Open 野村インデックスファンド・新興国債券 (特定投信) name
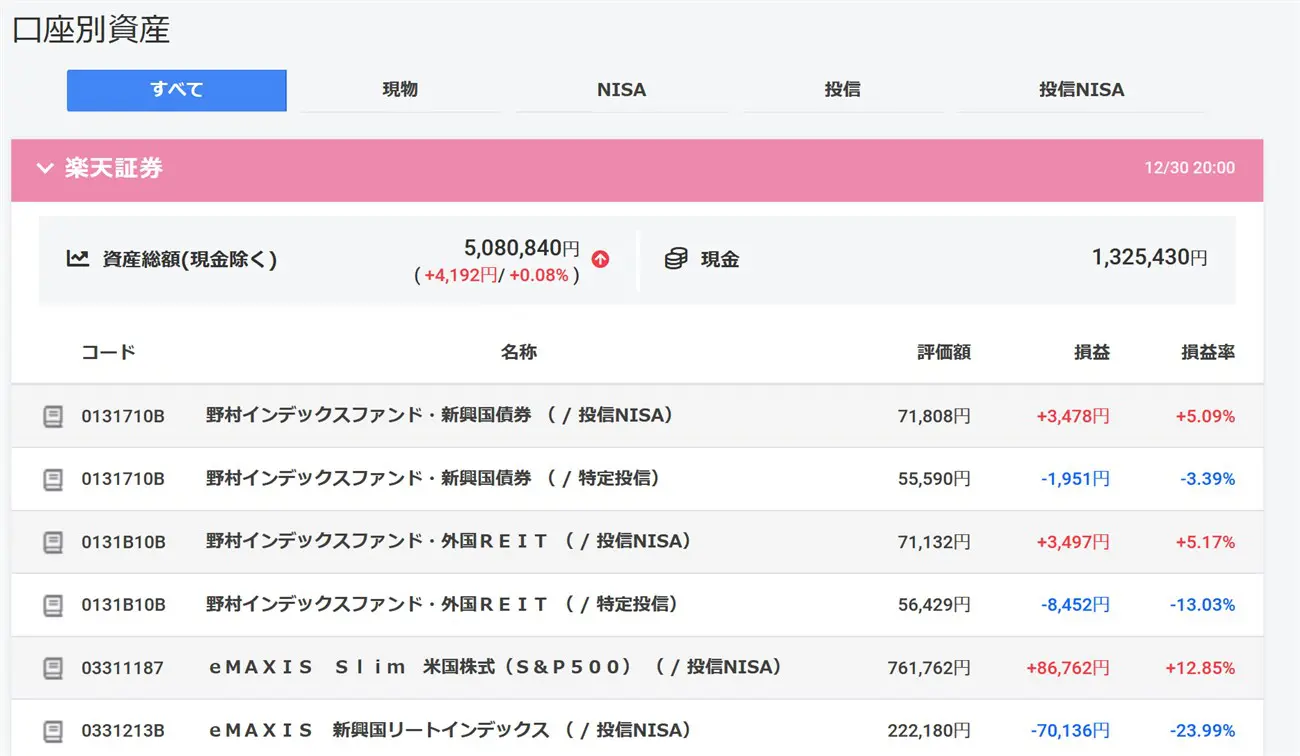 434,478
